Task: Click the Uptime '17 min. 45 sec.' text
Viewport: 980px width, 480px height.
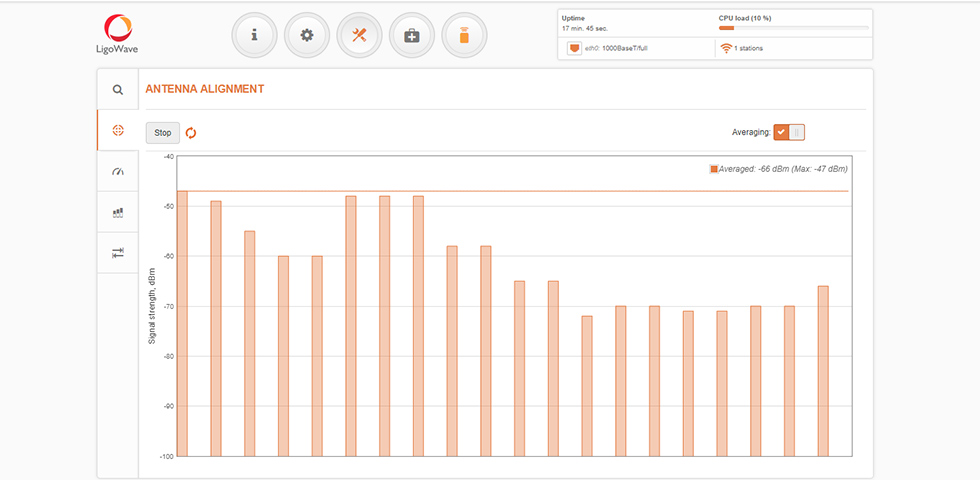Action: click(585, 28)
